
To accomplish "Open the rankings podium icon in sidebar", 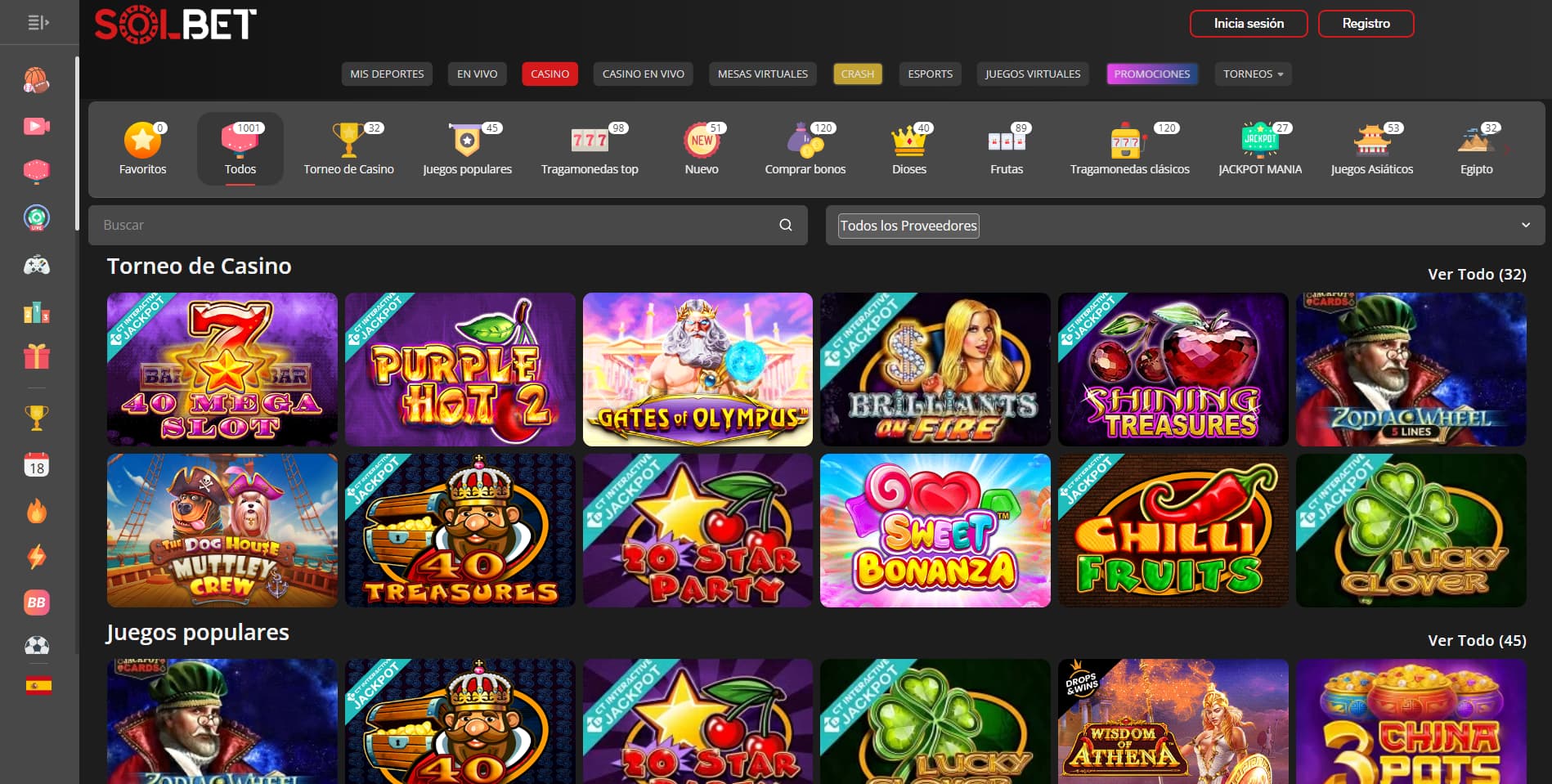I will point(36,311).
